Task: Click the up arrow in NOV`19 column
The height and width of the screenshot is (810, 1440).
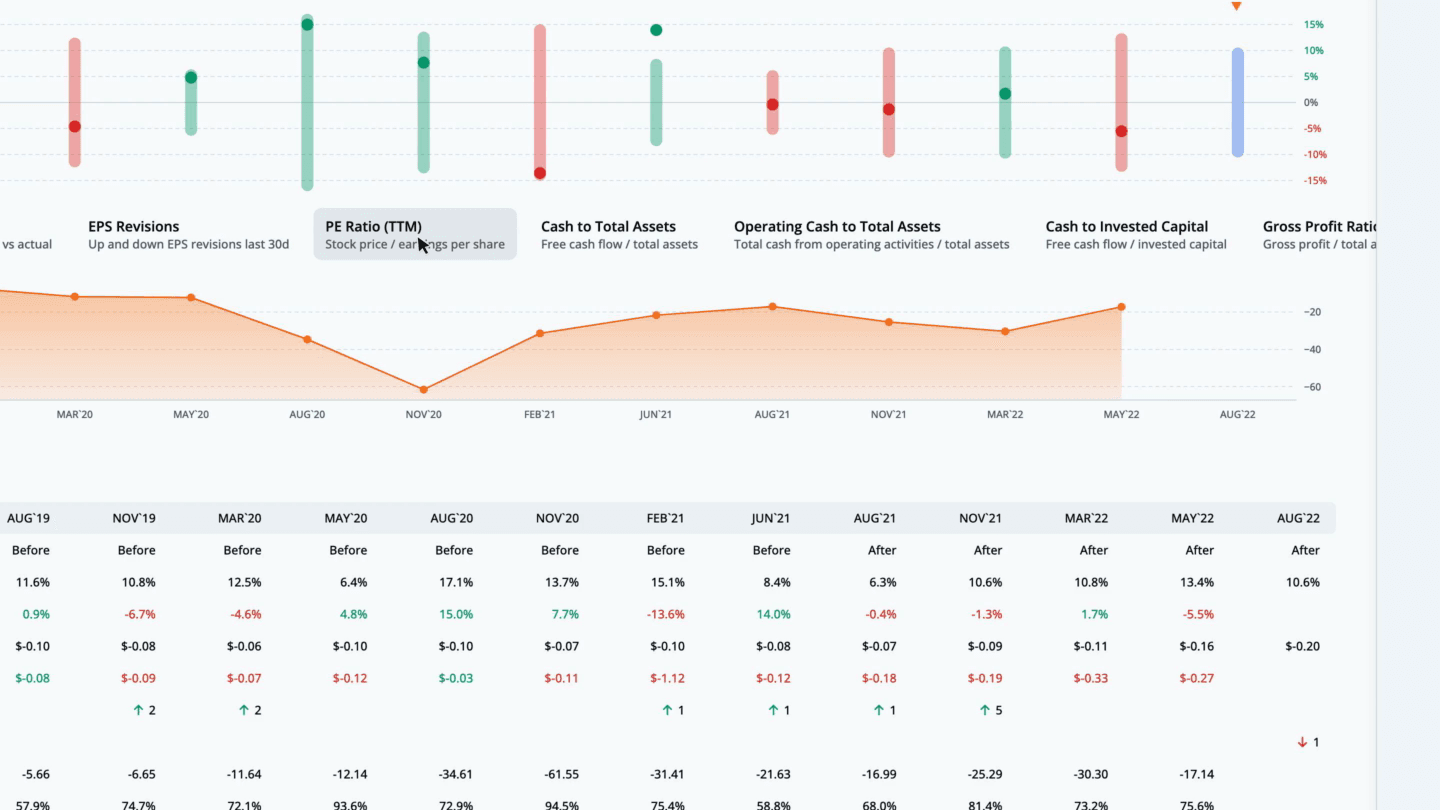Action: [138, 710]
